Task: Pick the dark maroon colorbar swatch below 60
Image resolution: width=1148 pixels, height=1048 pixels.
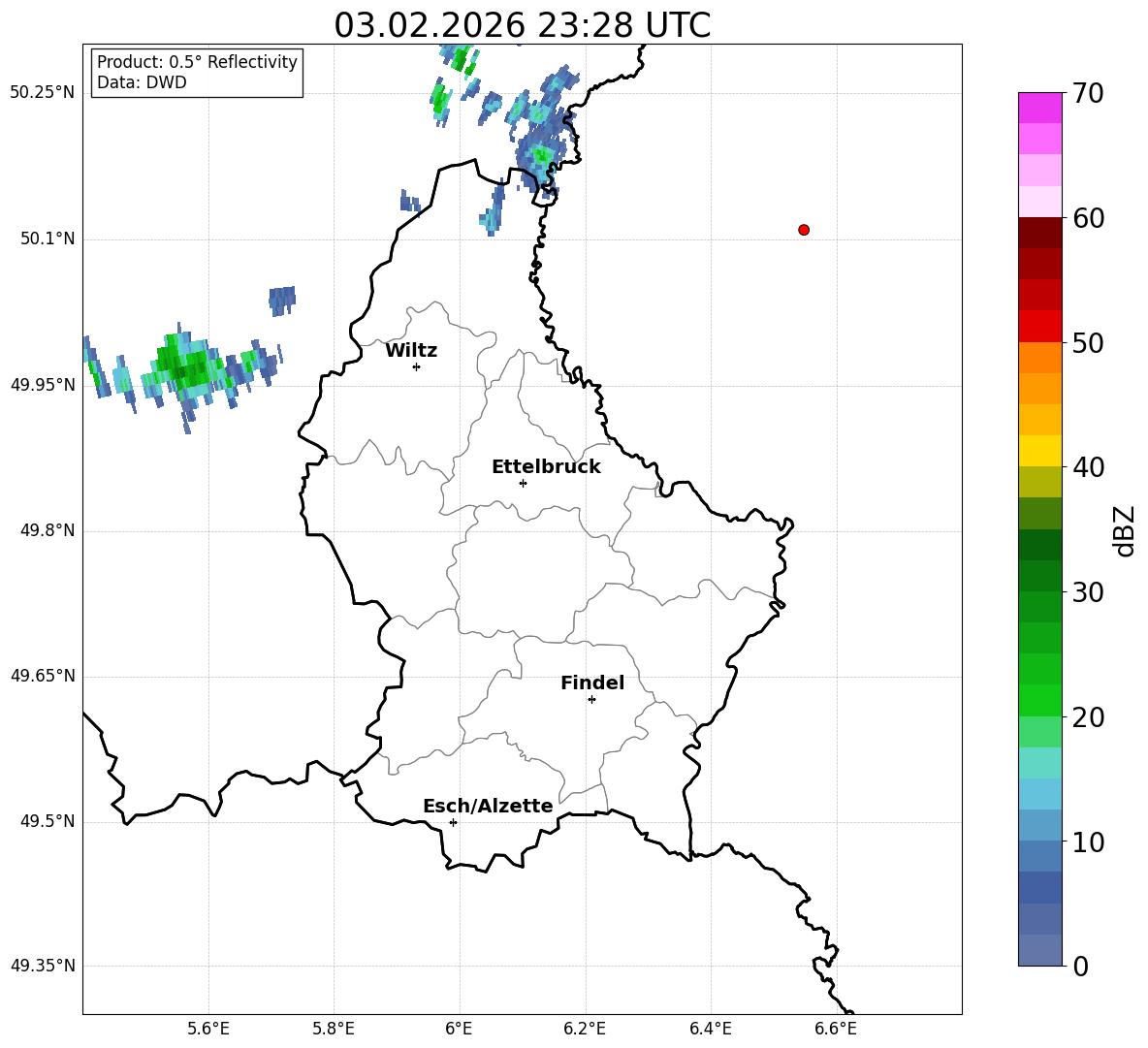Action: (1039, 233)
